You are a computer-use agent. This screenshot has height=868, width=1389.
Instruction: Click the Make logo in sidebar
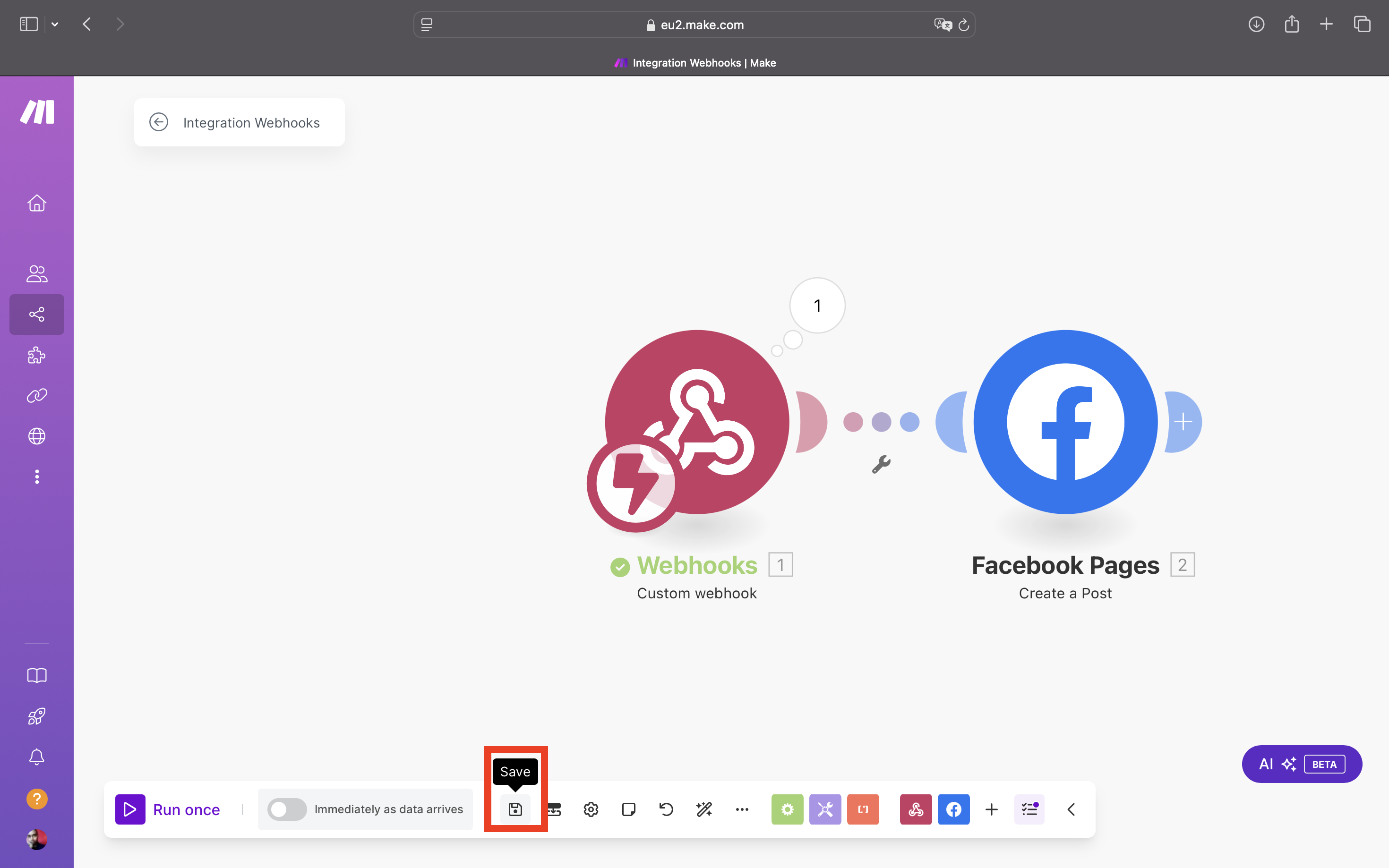(x=37, y=111)
